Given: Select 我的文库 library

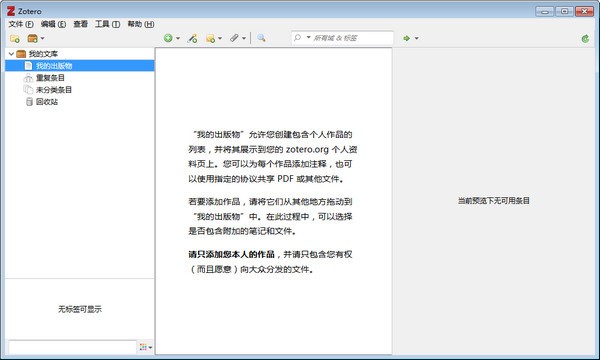Looking at the screenshot, I should coord(43,54).
